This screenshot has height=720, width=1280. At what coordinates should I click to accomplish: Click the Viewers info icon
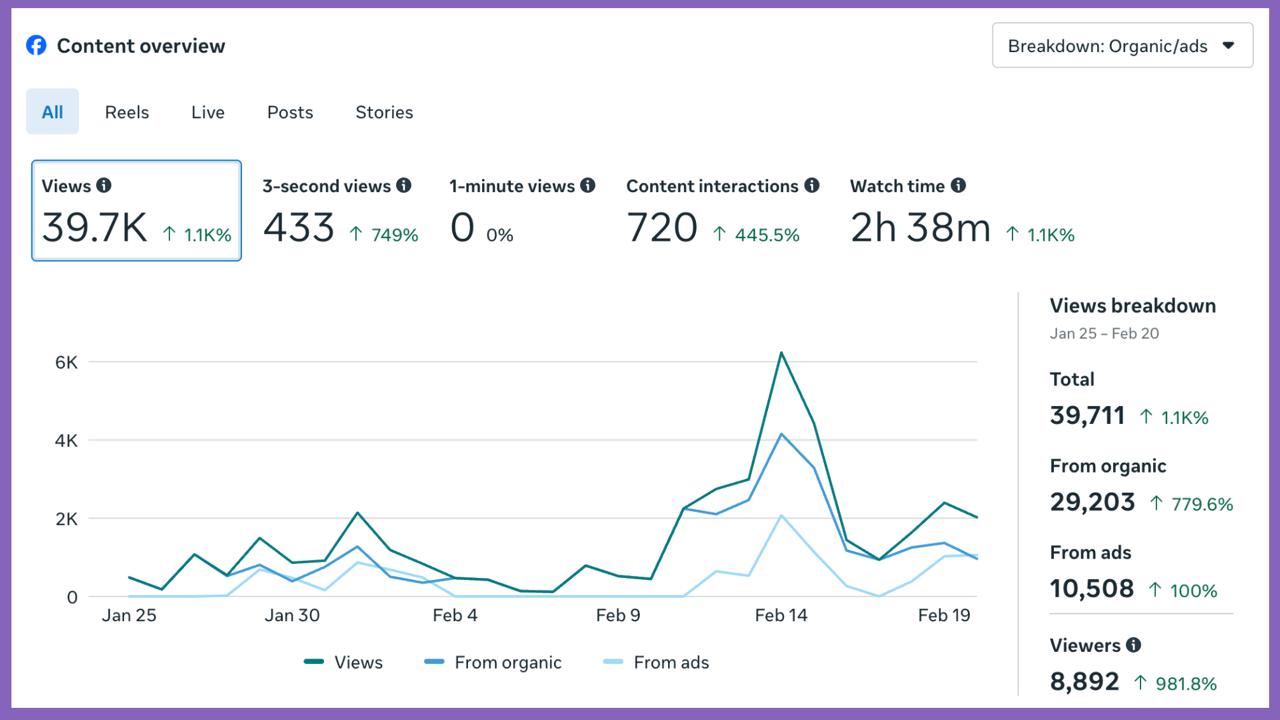point(1133,645)
